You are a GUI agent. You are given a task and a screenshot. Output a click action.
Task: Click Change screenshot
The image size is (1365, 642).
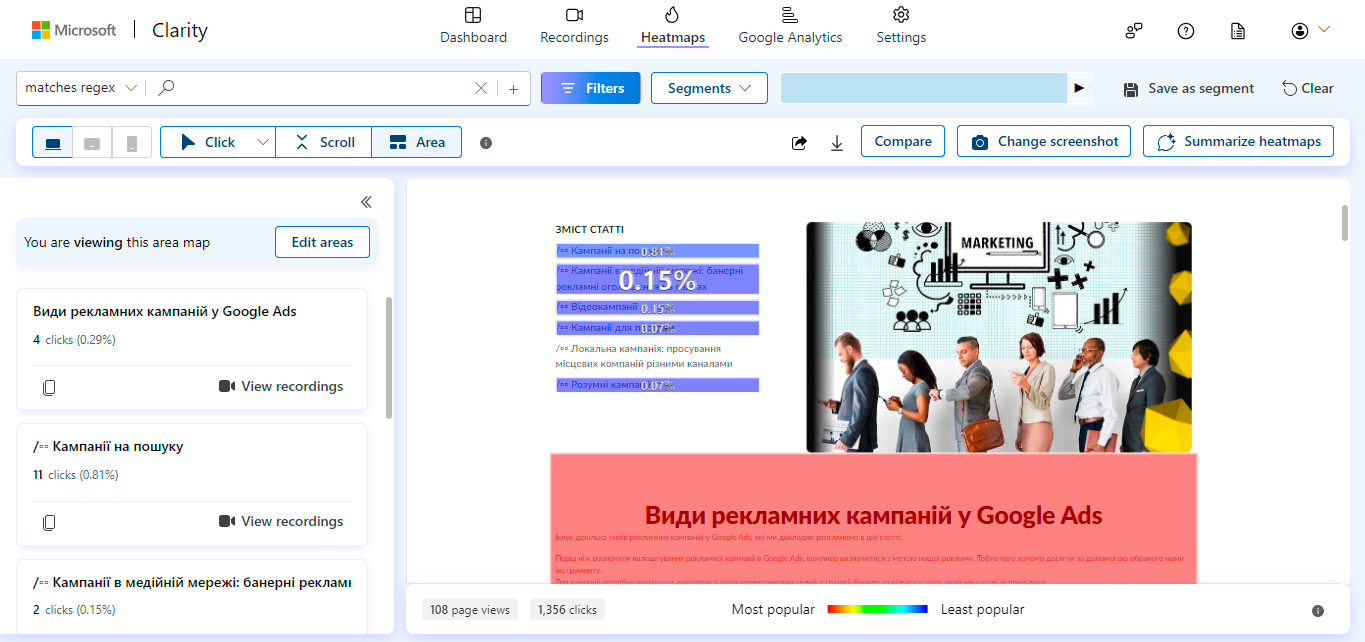click(x=1044, y=141)
